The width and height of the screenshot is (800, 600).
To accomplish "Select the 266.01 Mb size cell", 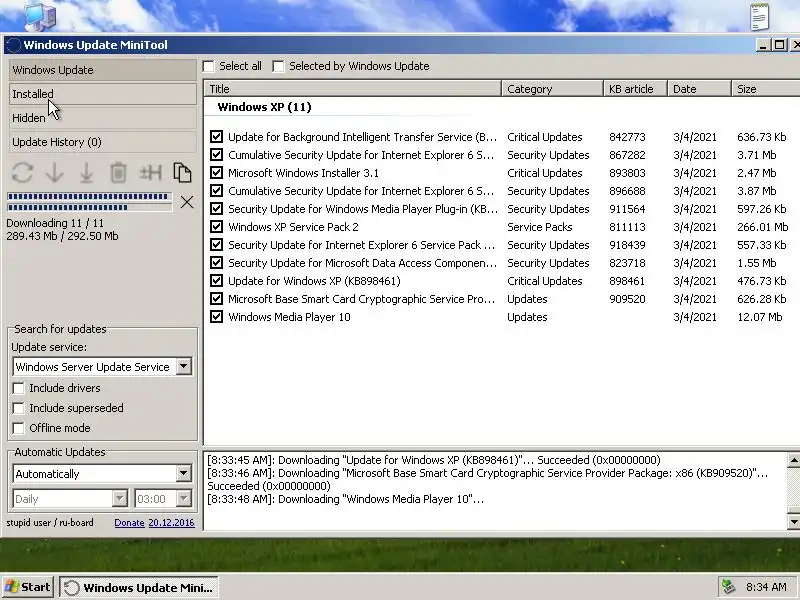I will pos(762,227).
